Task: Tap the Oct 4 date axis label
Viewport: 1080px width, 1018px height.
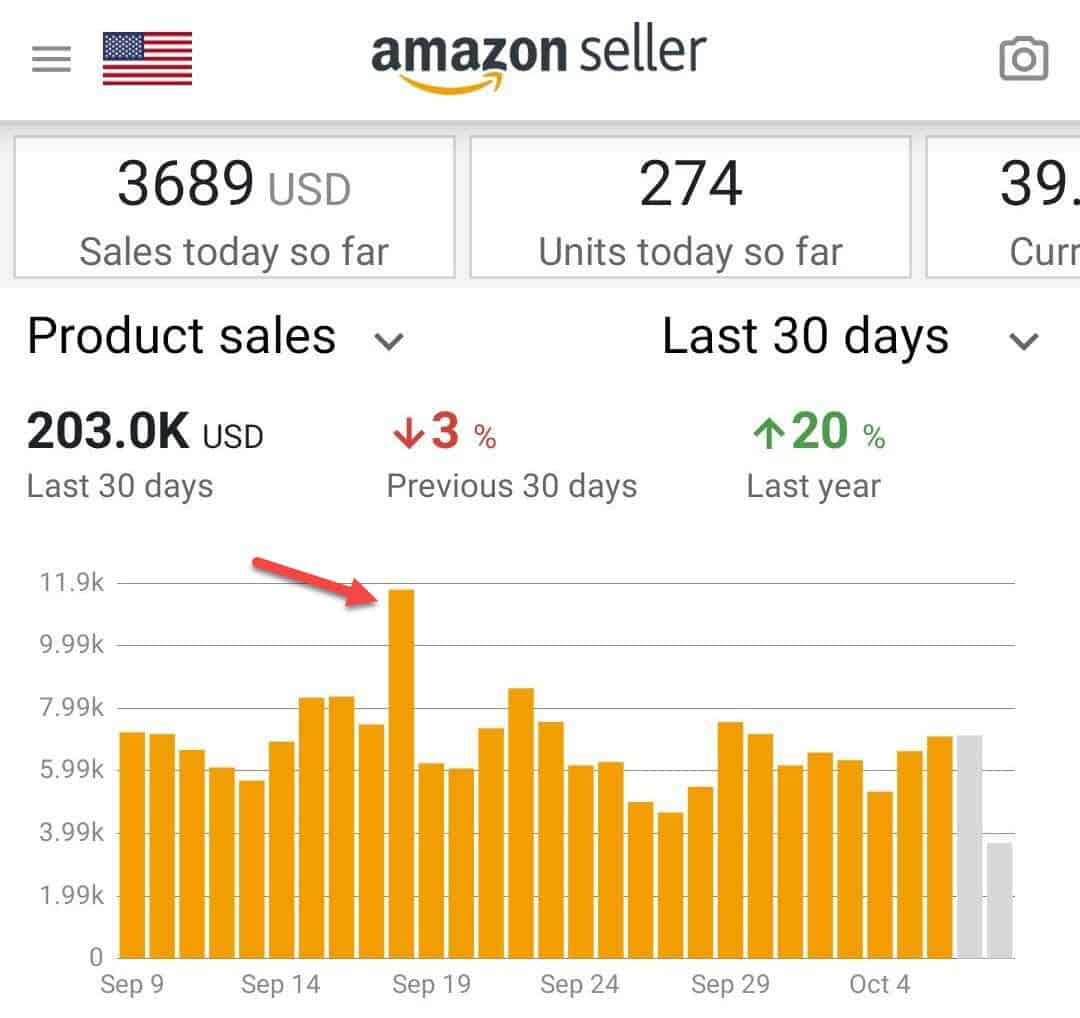Action: 880,985
